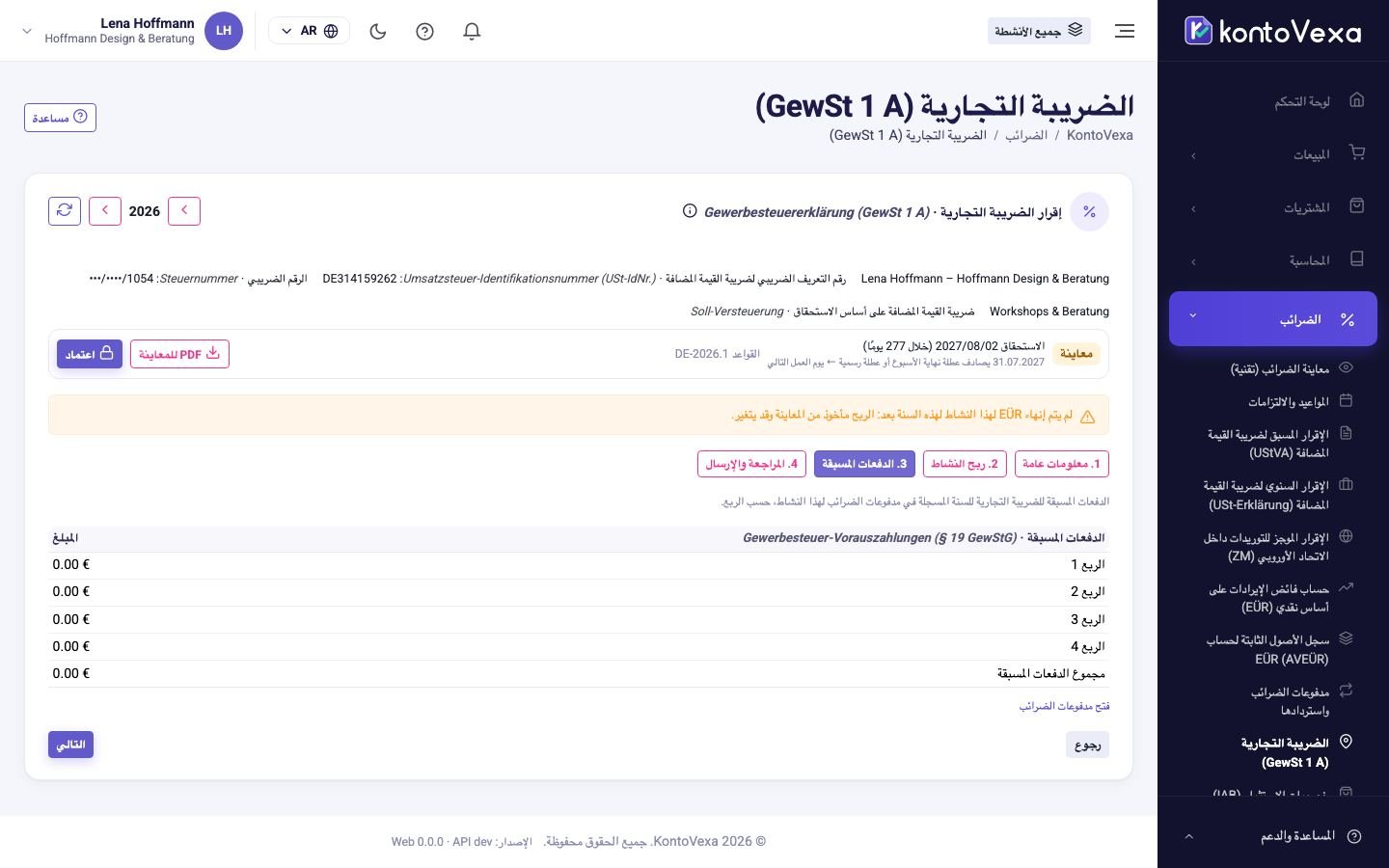Collapse الضرائب taxes menu
This screenshot has width=1389, height=868.
tap(1272, 318)
